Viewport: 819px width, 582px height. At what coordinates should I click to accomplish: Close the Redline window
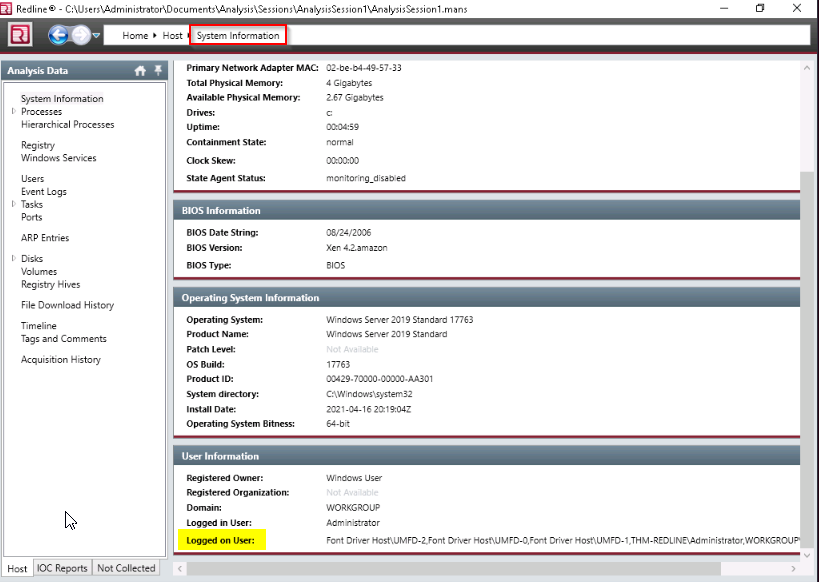pyautogui.click(x=797, y=8)
